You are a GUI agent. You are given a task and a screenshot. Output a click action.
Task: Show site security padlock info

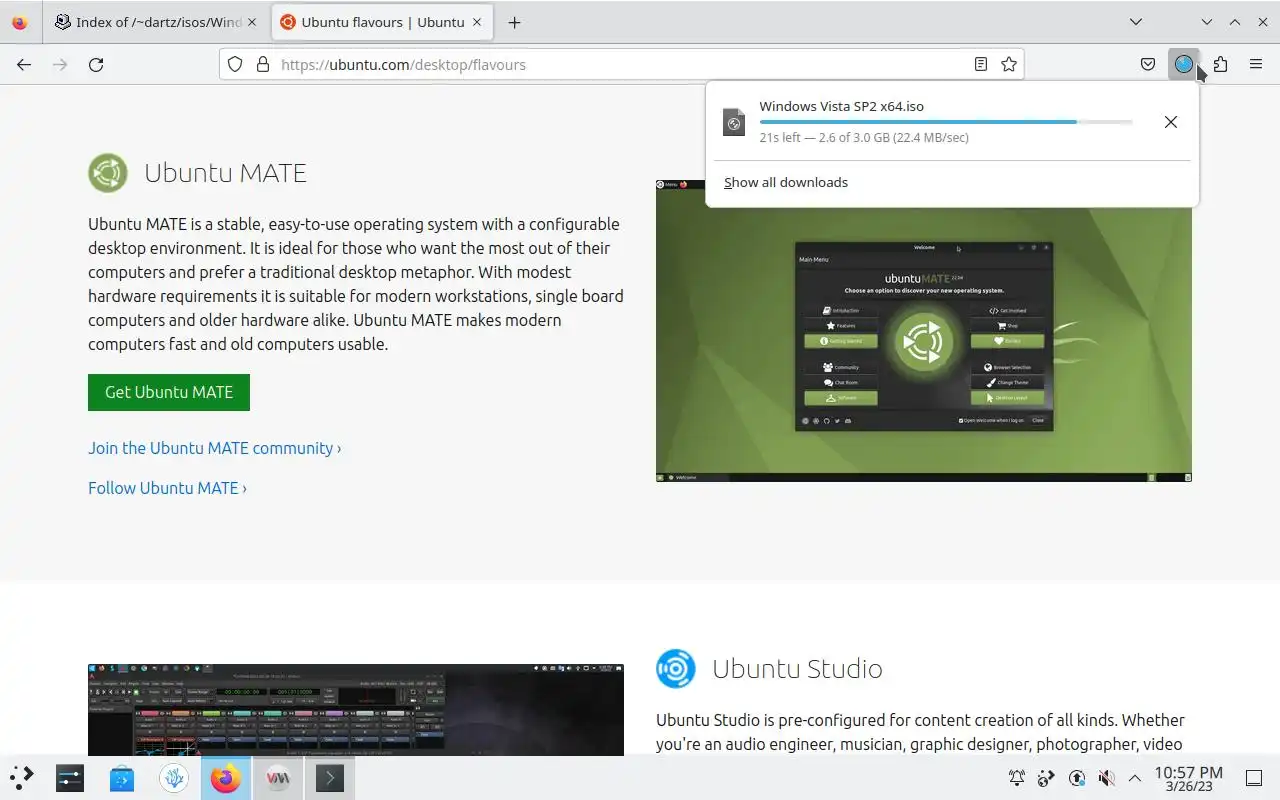263,64
